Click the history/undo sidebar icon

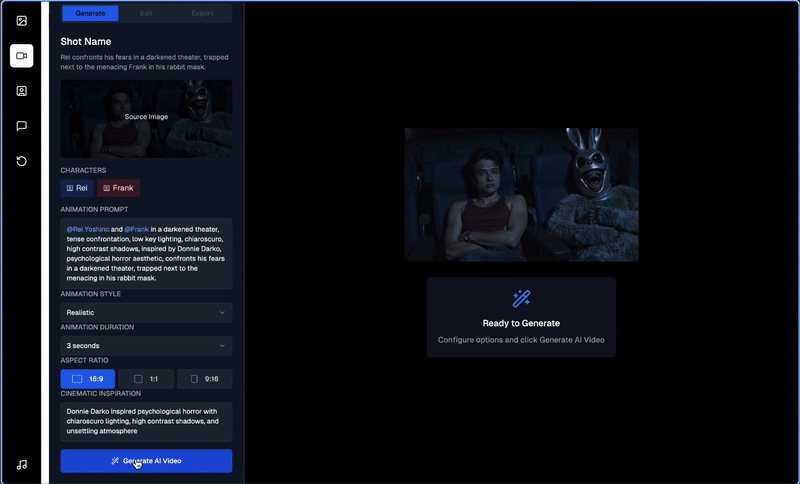point(21,161)
